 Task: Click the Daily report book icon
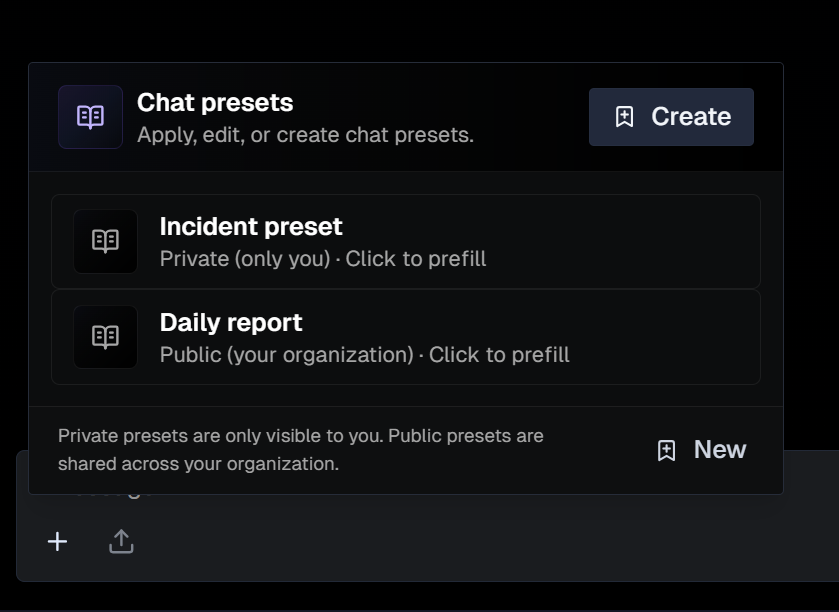(105, 337)
